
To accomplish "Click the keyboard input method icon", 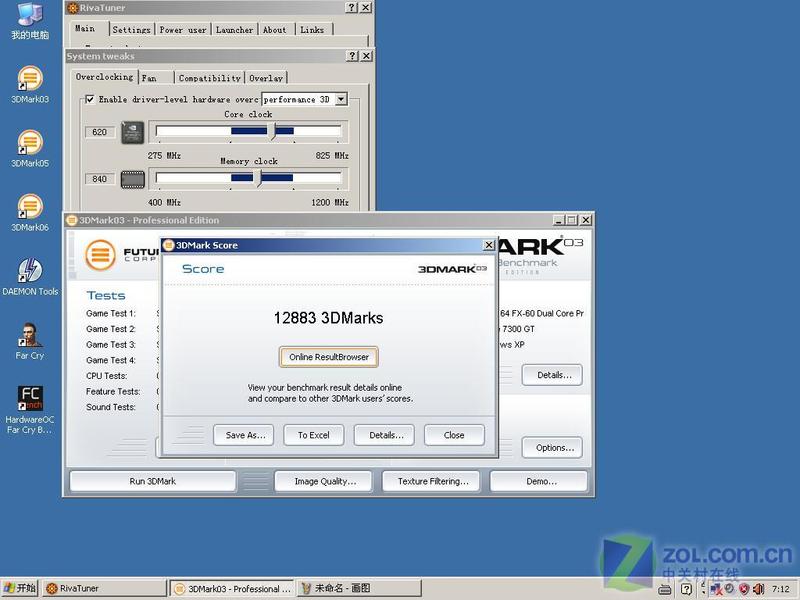I will coord(665,590).
